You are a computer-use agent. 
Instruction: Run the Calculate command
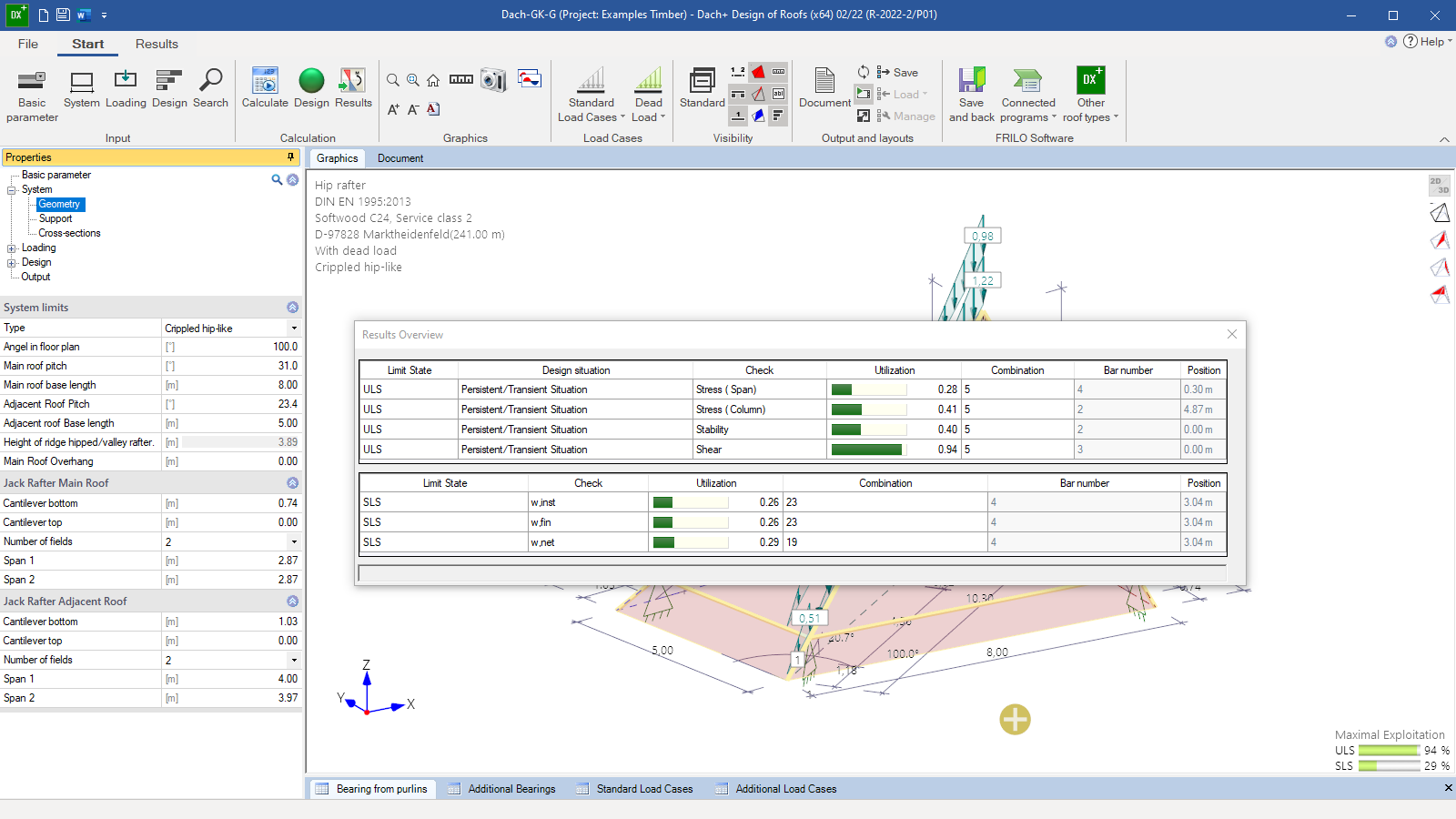[265, 88]
